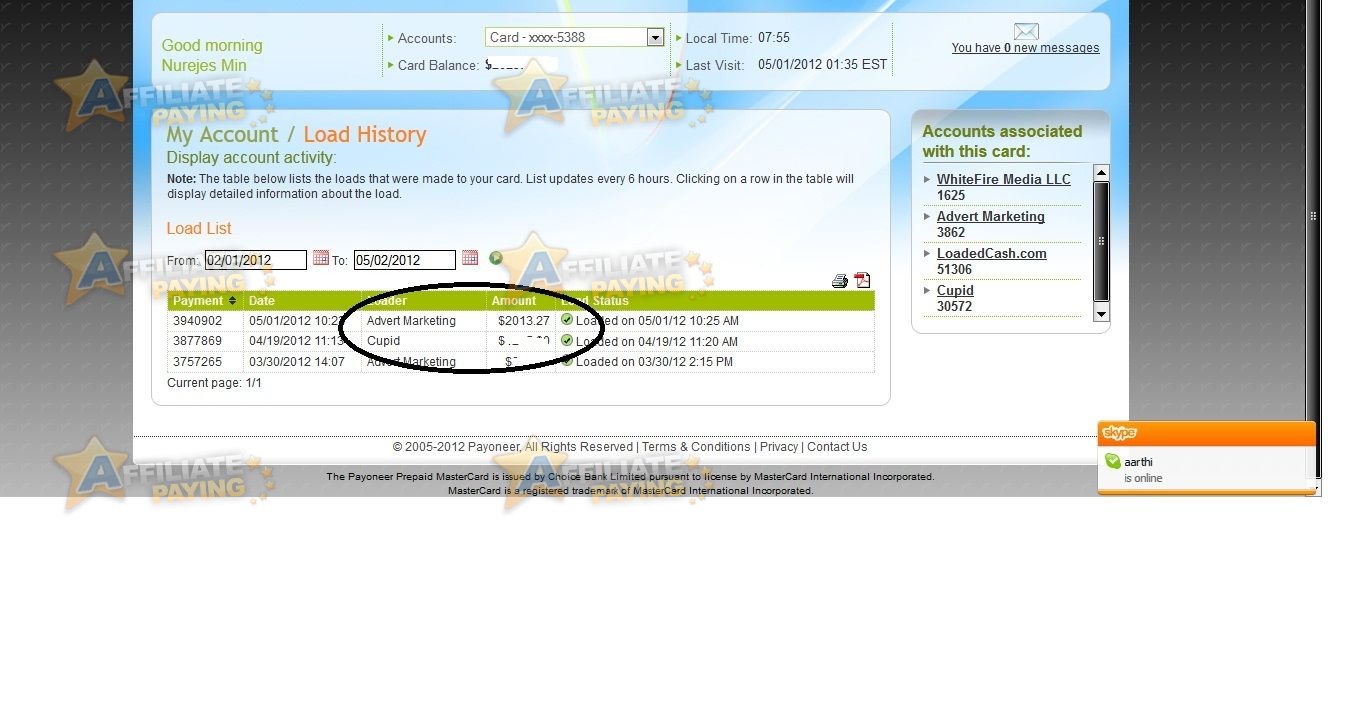Click the Amount column header
This screenshot has height=728, width=1366.
click(514, 301)
